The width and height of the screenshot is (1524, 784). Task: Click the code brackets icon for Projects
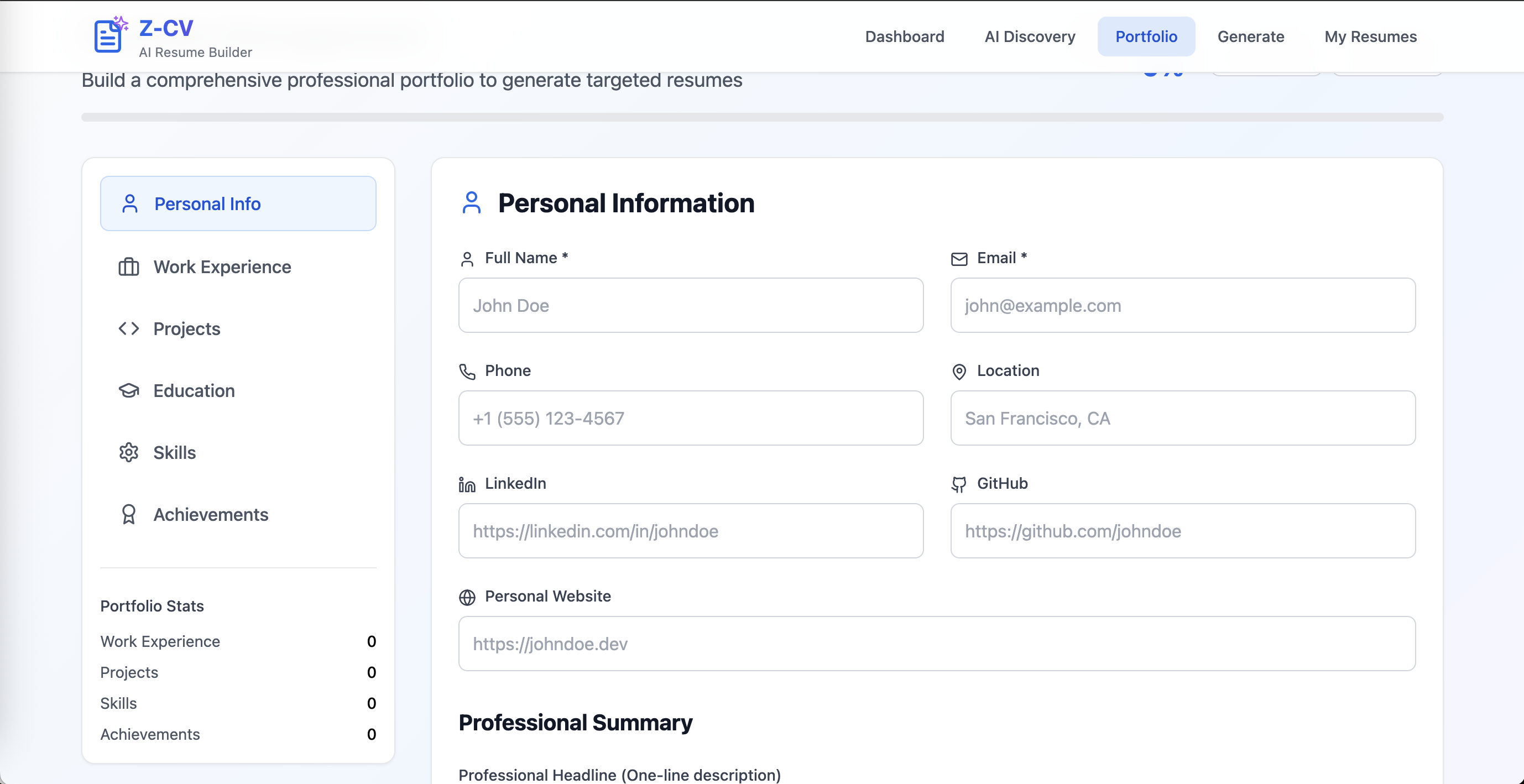coord(128,328)
